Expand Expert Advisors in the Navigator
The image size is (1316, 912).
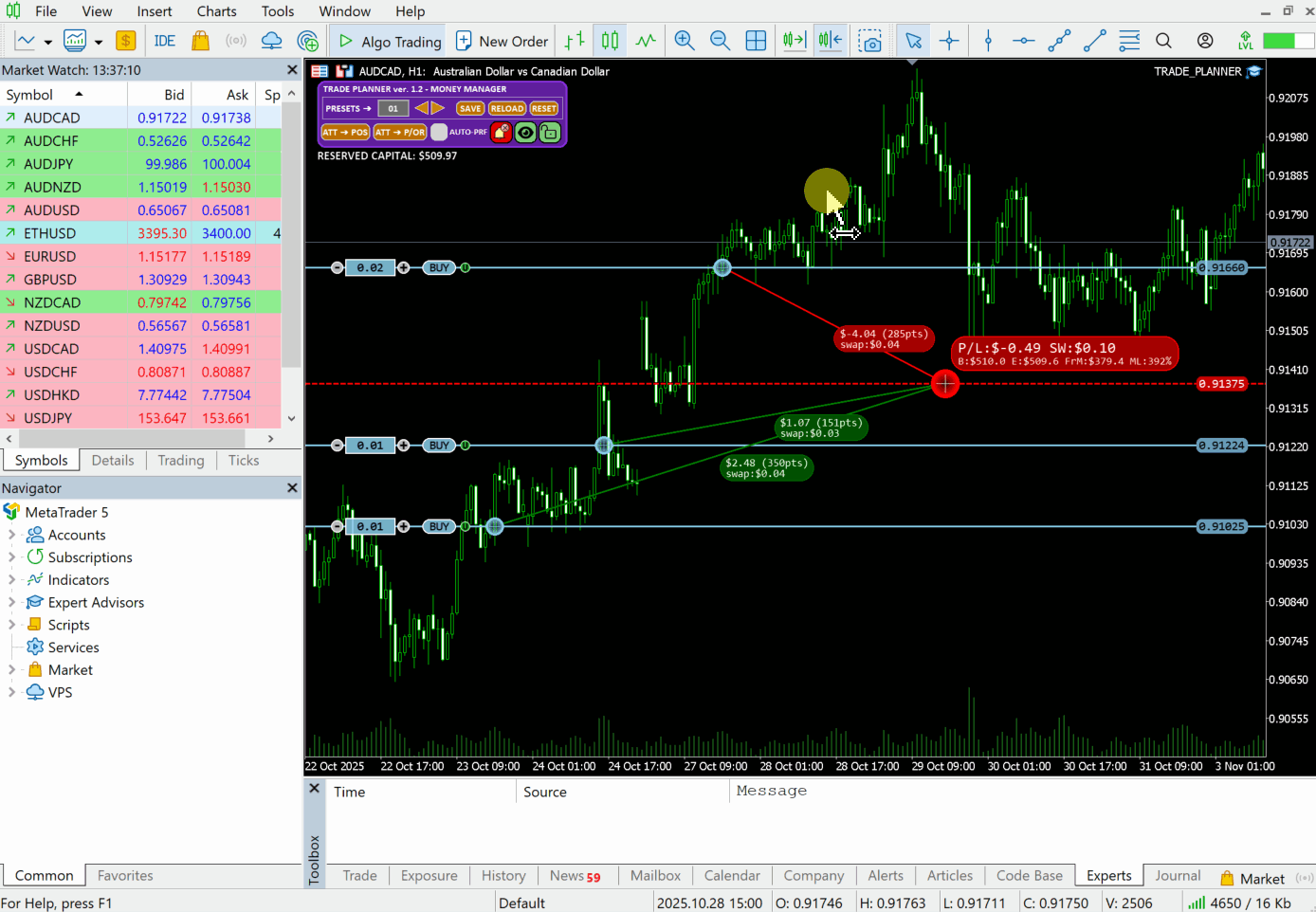(x=11, y=602)
